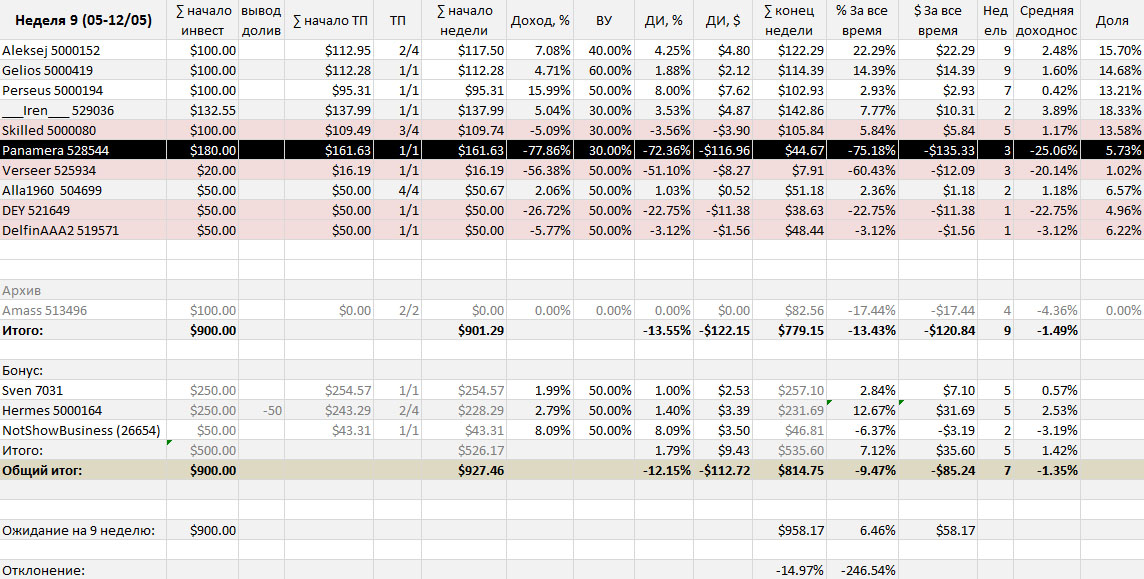1144x579 pixels.
Task: Click the bold 'Итого:' label above the Бонус section
Action: [x=83, y=330]
